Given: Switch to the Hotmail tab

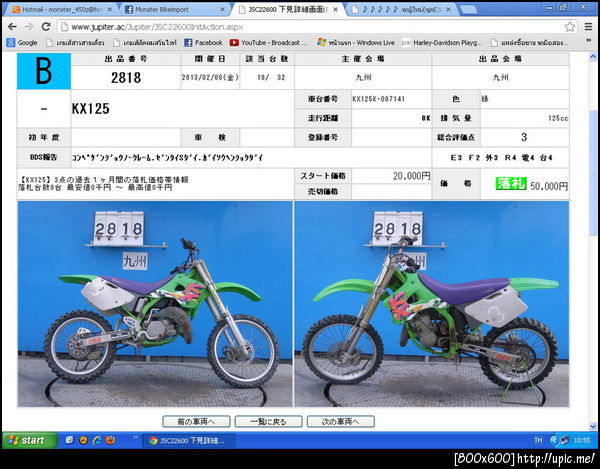Looking at the screenshot, I should point(61,10).
